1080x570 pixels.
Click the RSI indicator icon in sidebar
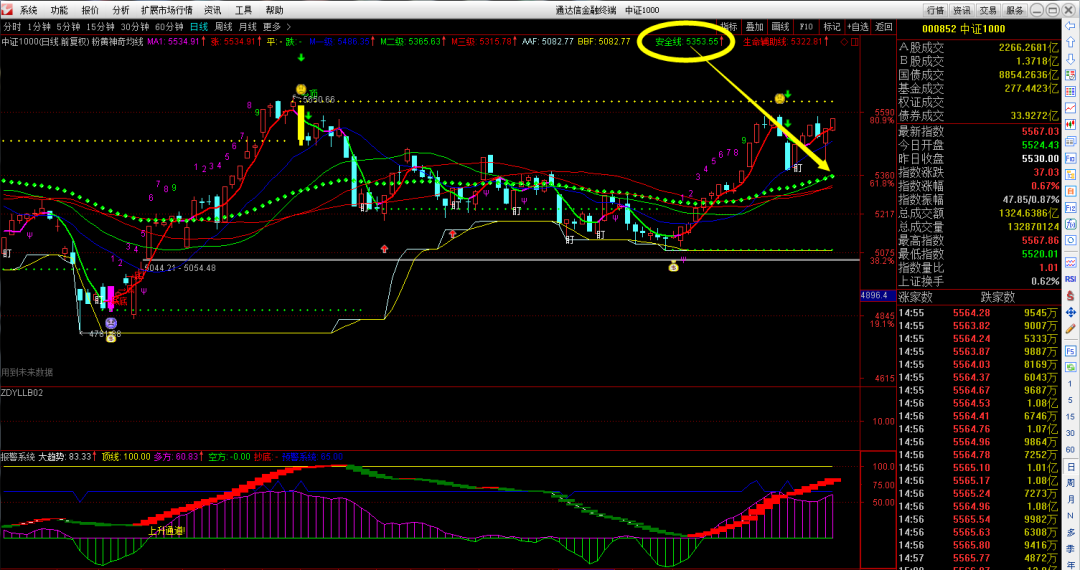pos(1071,279)
